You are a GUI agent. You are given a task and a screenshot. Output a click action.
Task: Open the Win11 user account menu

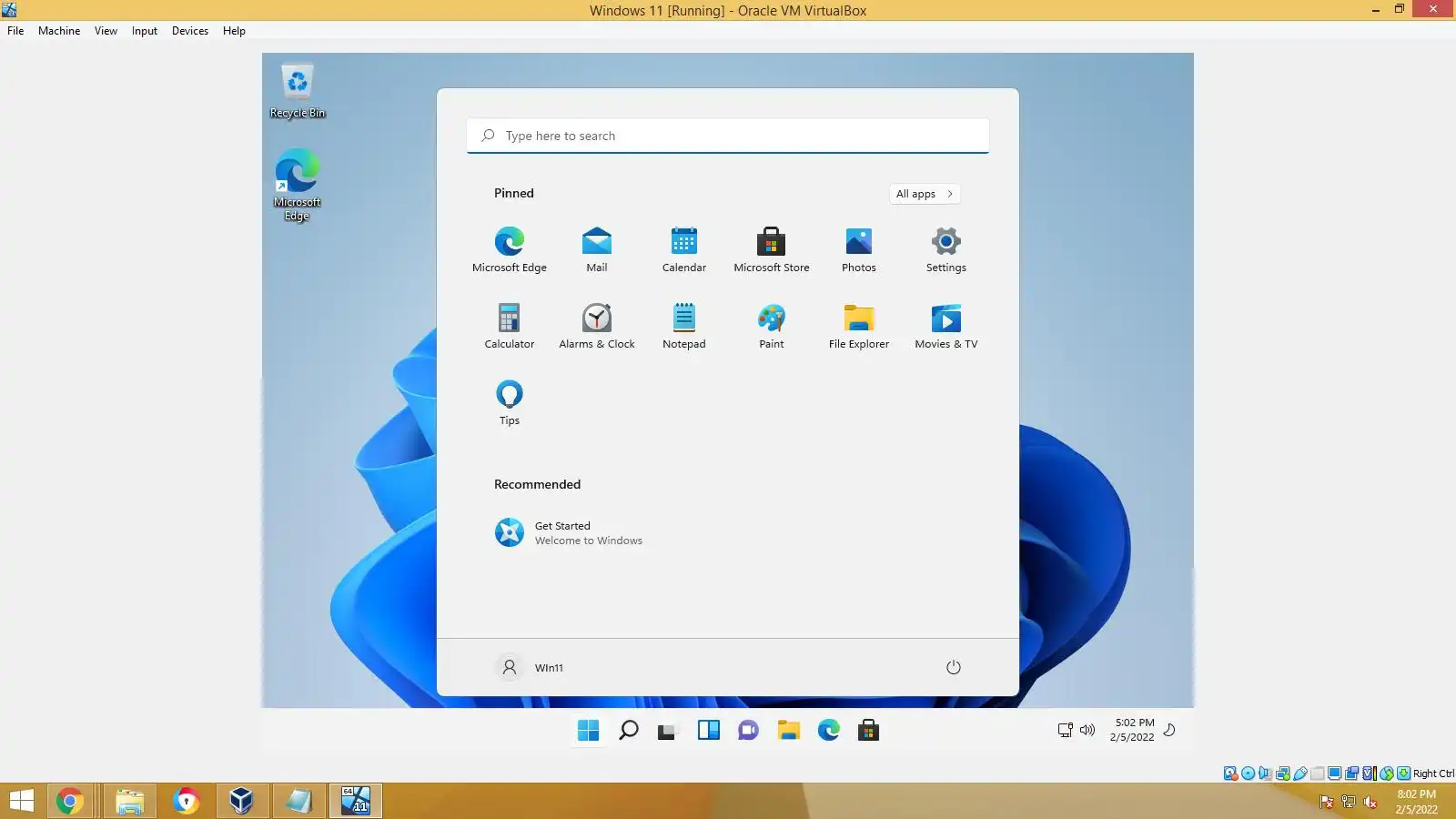click(530, 667)
